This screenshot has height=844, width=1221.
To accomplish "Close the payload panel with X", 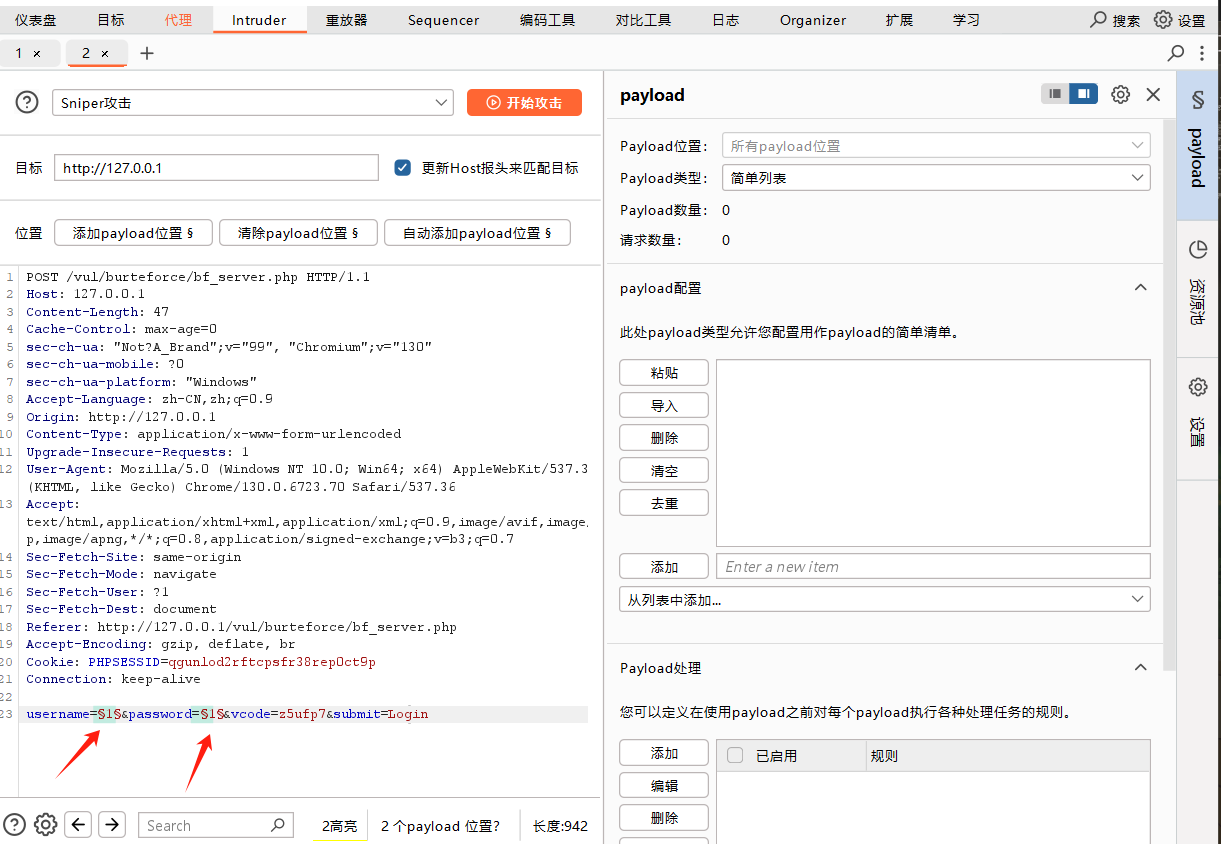I will coord(1153,94).
